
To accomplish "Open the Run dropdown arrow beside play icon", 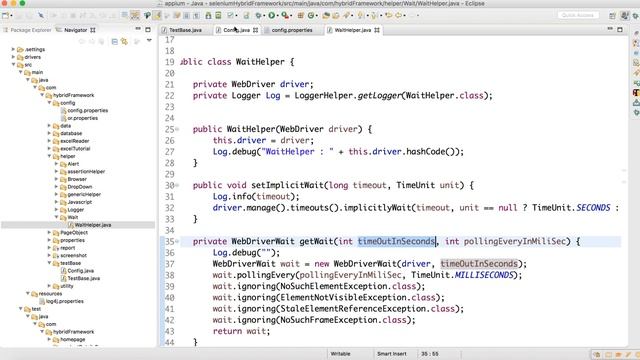I will coord(278,16).
